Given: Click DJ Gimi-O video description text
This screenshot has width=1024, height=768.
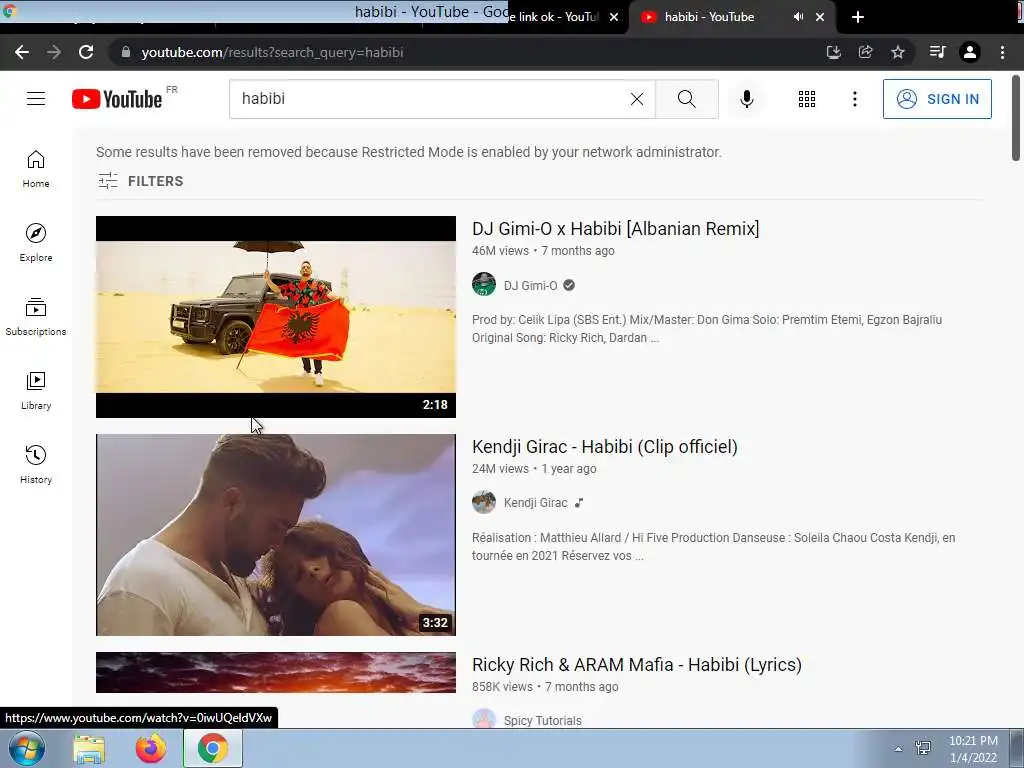Looking at the screenshot, I should pyautogui.click(x=707, y=328).
